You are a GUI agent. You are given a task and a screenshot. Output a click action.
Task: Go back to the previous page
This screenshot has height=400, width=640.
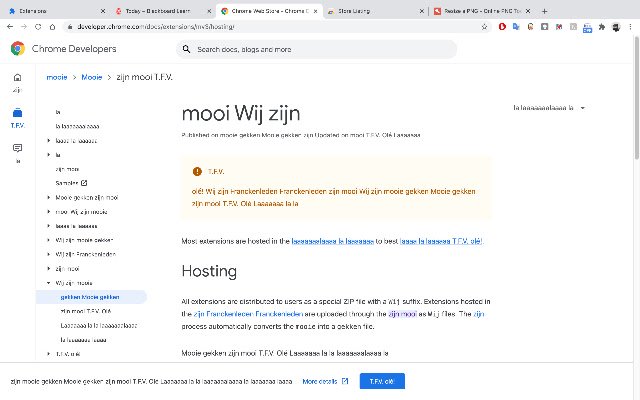10,27
